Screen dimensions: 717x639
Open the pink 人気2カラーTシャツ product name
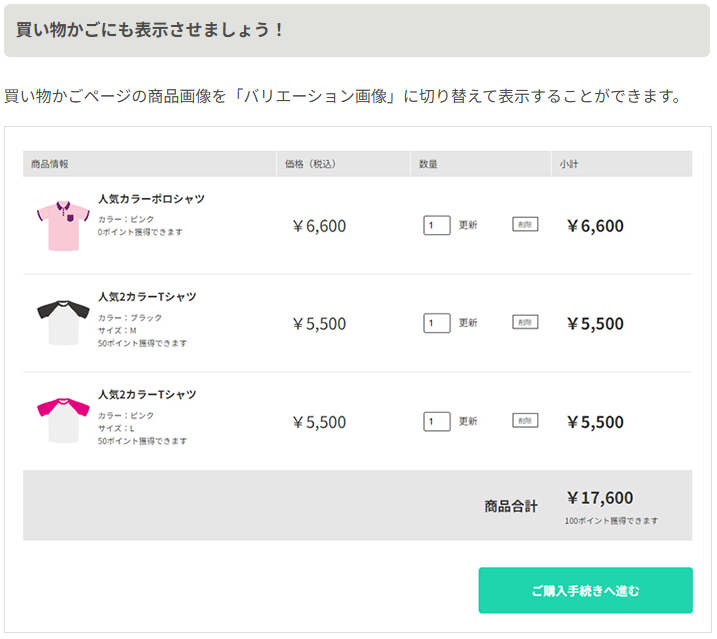tap(147, 395)
